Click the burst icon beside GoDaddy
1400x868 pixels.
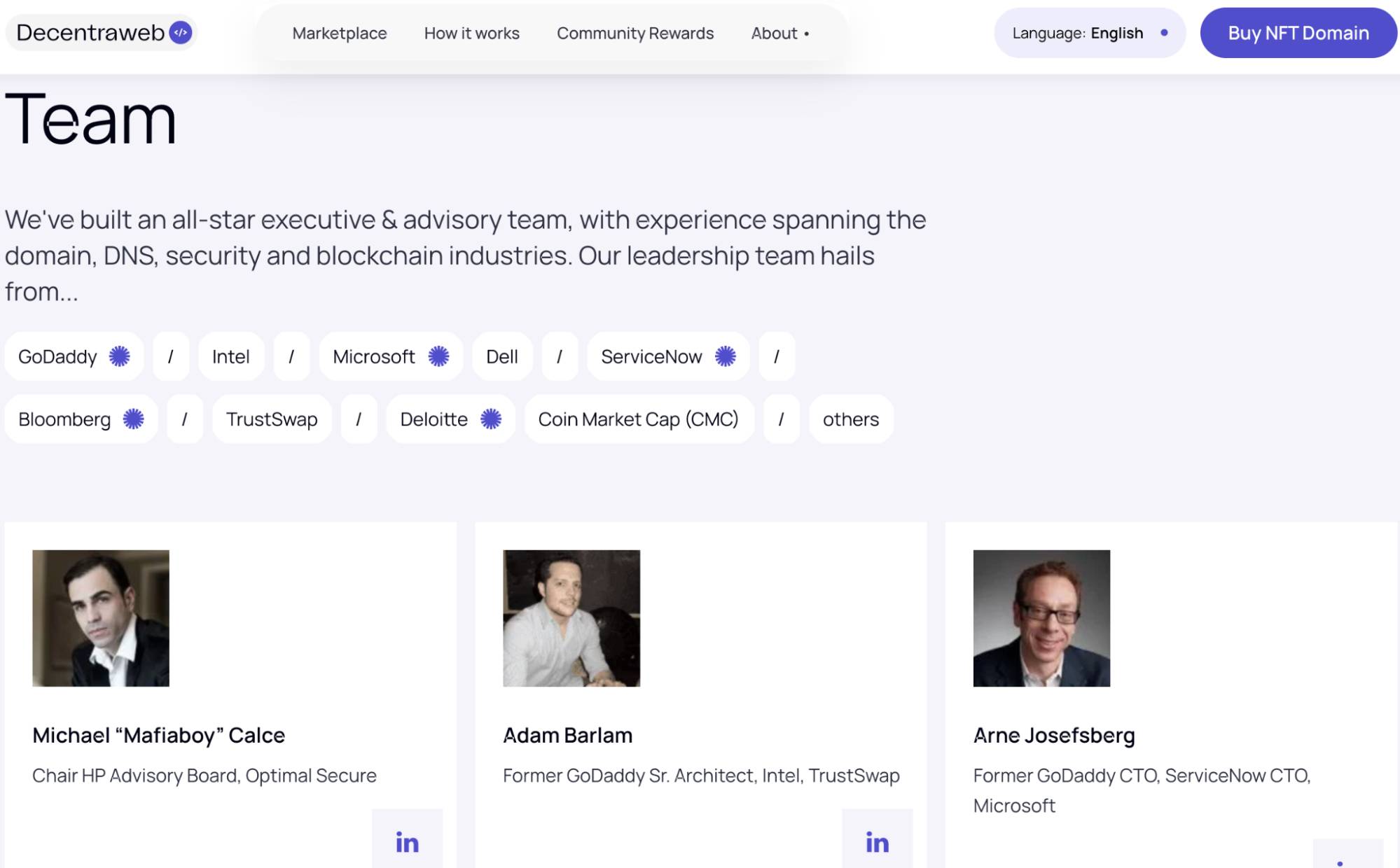point(119,356)
